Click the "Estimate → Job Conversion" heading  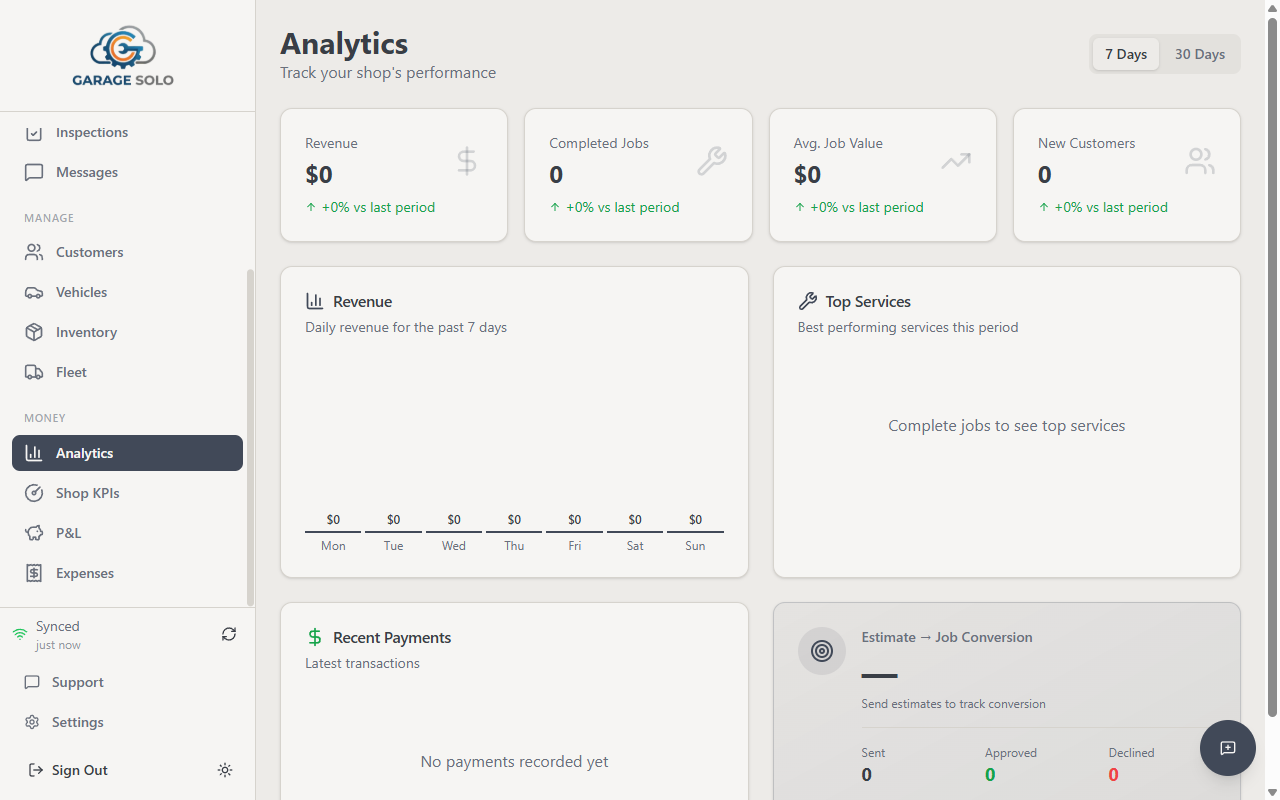point(947,637)
